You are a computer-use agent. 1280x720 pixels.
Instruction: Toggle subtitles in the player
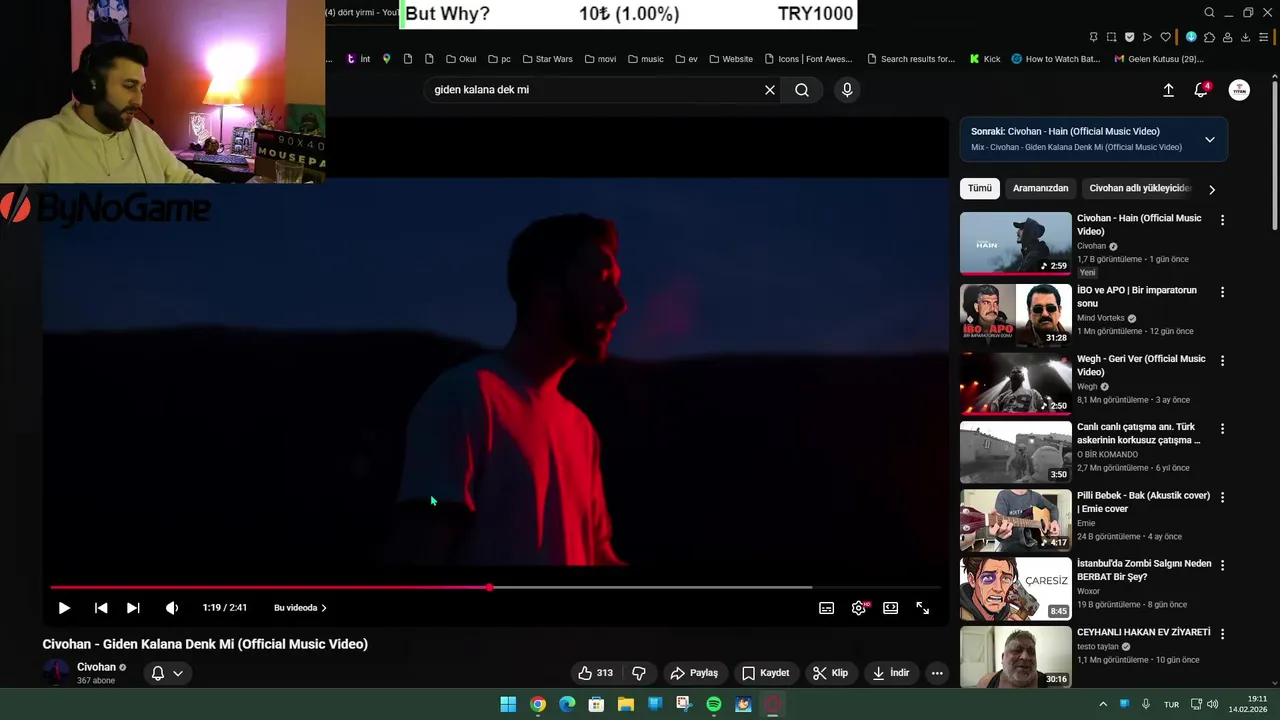(827, 608)
